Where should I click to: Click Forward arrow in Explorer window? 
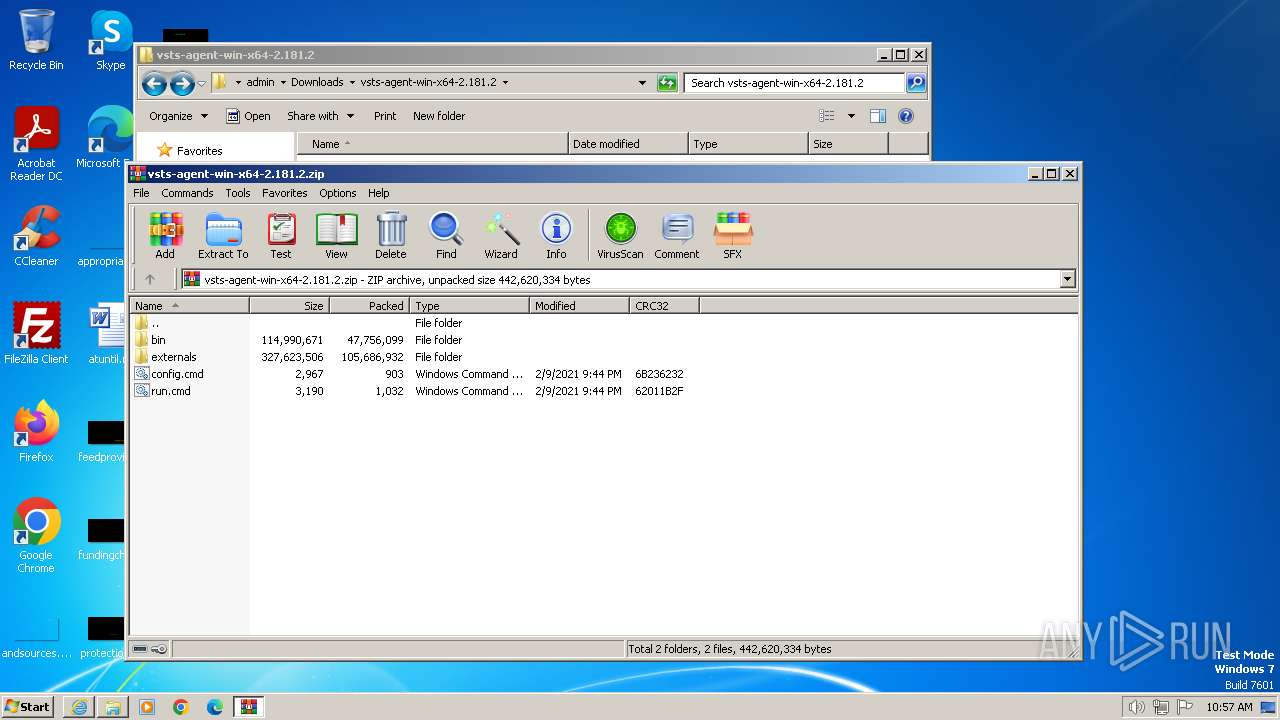(182, 83)
